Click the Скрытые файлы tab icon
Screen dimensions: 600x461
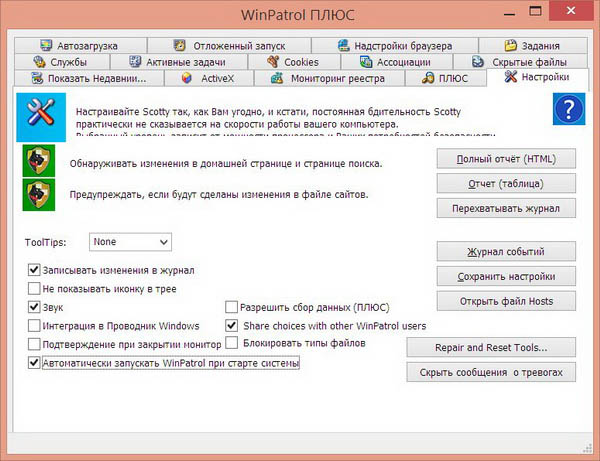[x=478, y=62]
